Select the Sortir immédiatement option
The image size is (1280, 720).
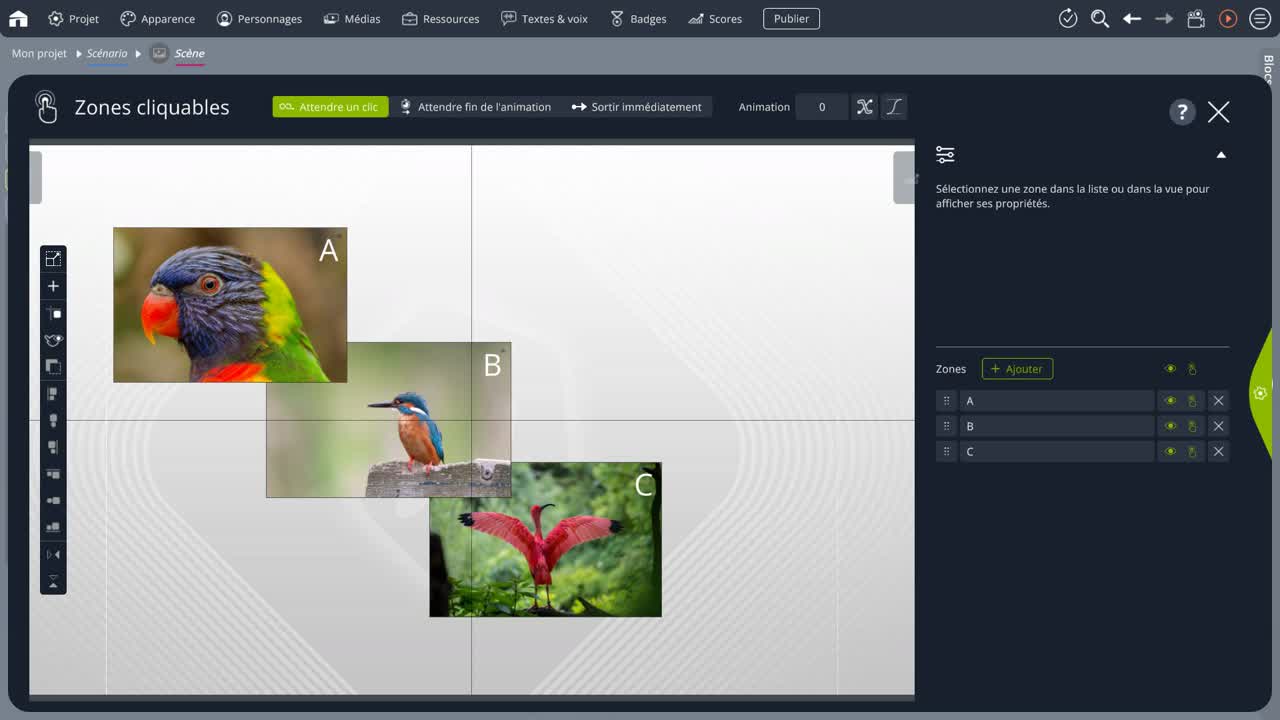tap(637, 107)
